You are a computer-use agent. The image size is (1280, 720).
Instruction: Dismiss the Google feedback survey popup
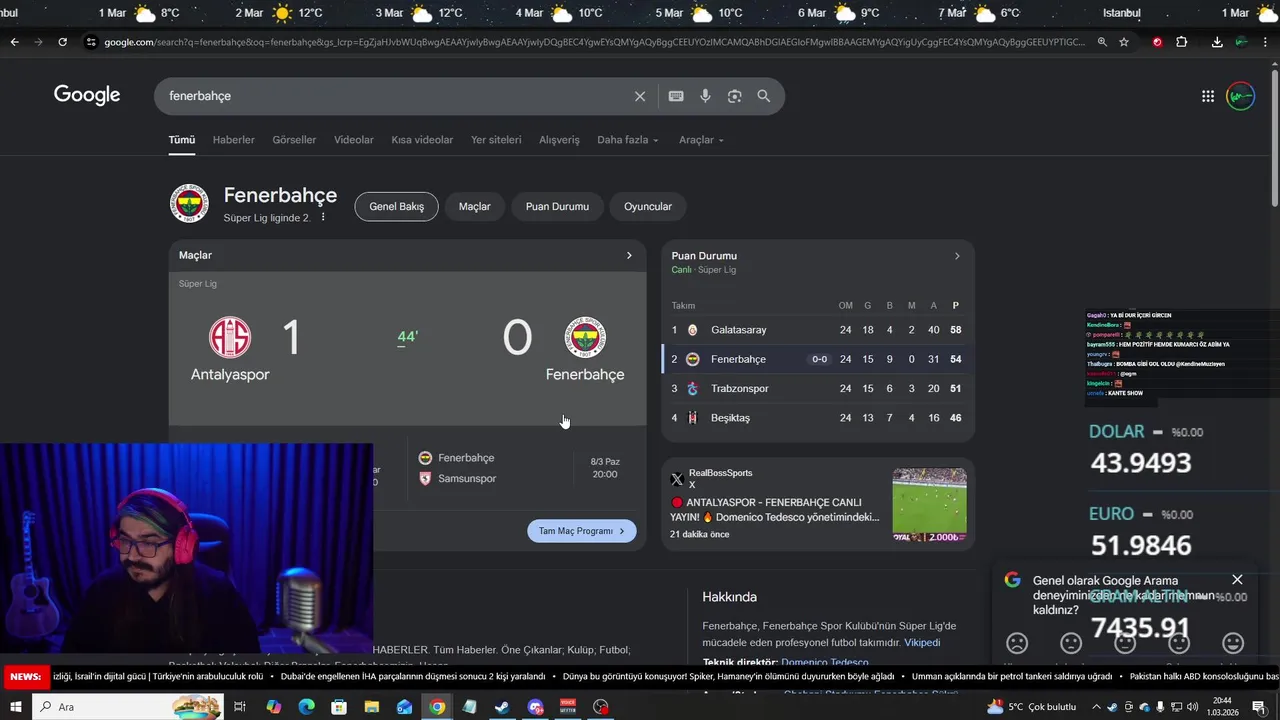[x=1237, y=580]
